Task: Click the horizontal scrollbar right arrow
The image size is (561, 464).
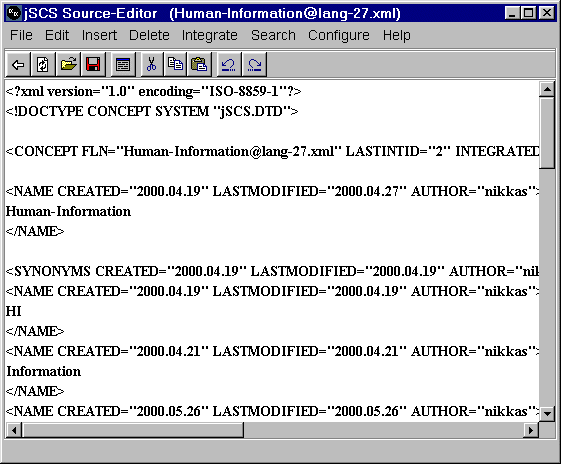Action: click(531, 430)
